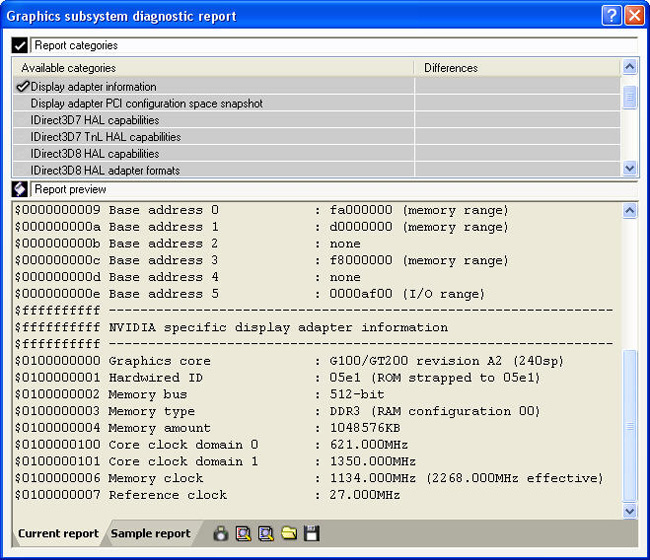Click the Base address 3 line
The width and height of the screenshot is (650, 560).
262,260
